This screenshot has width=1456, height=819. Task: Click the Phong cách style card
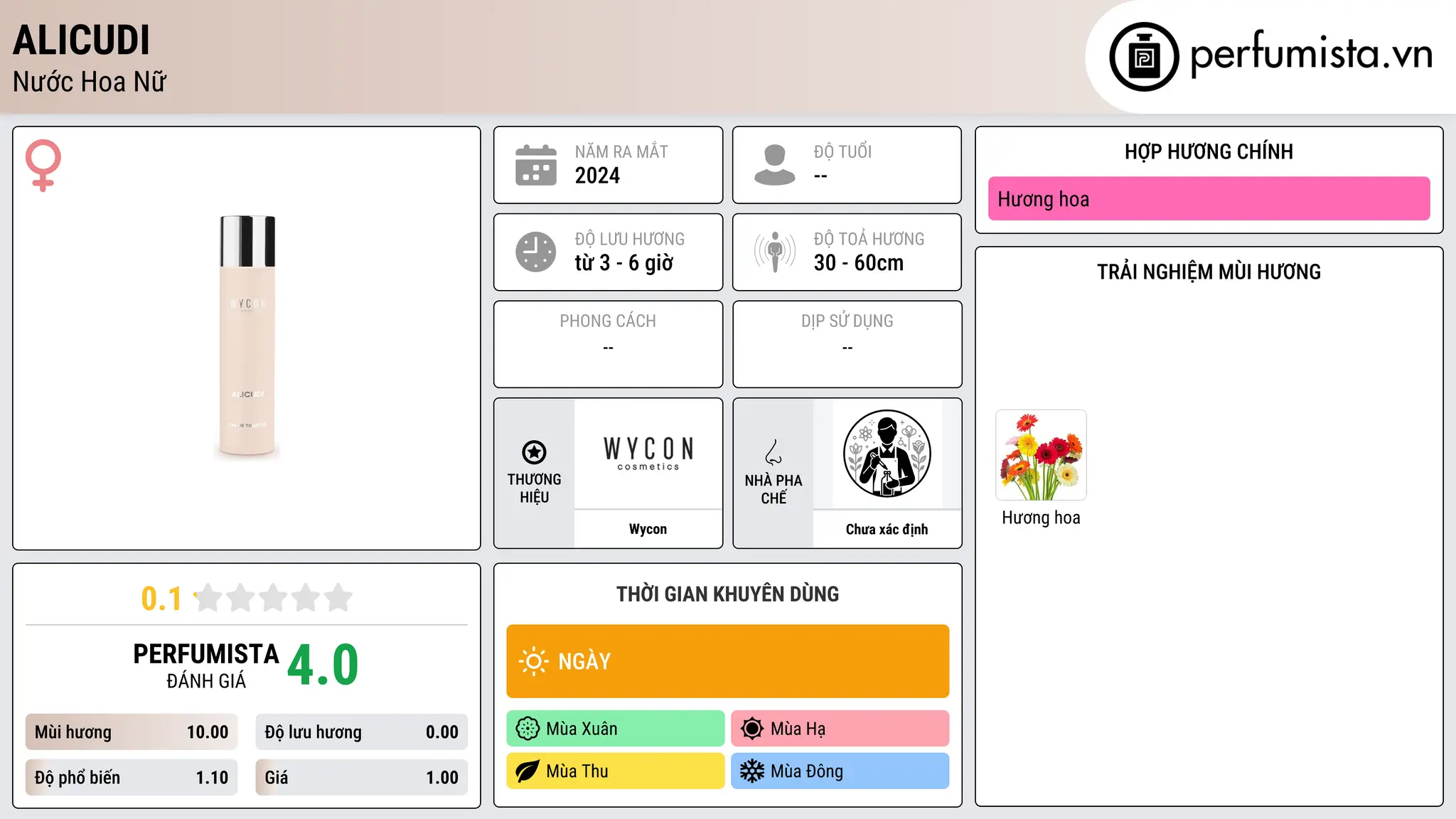coord(609,344)
